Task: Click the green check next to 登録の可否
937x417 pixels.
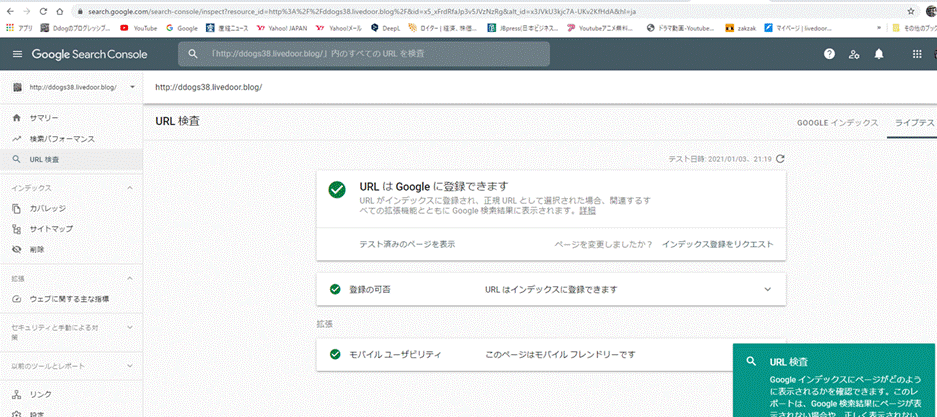Action: [335, 289]
